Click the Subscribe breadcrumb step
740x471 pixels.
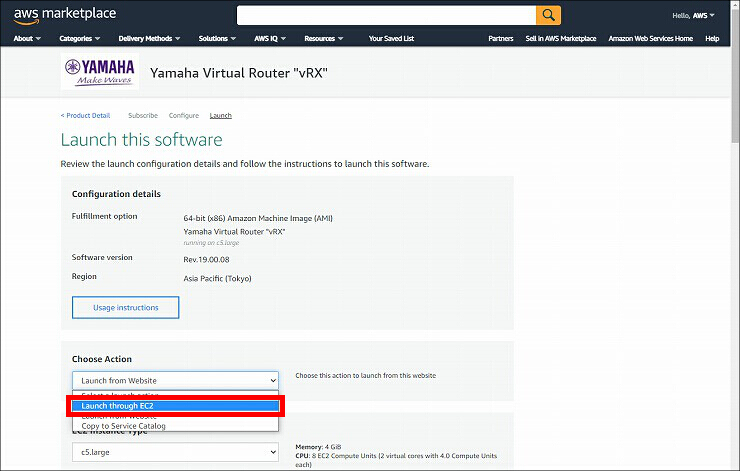tap(143, 115)
